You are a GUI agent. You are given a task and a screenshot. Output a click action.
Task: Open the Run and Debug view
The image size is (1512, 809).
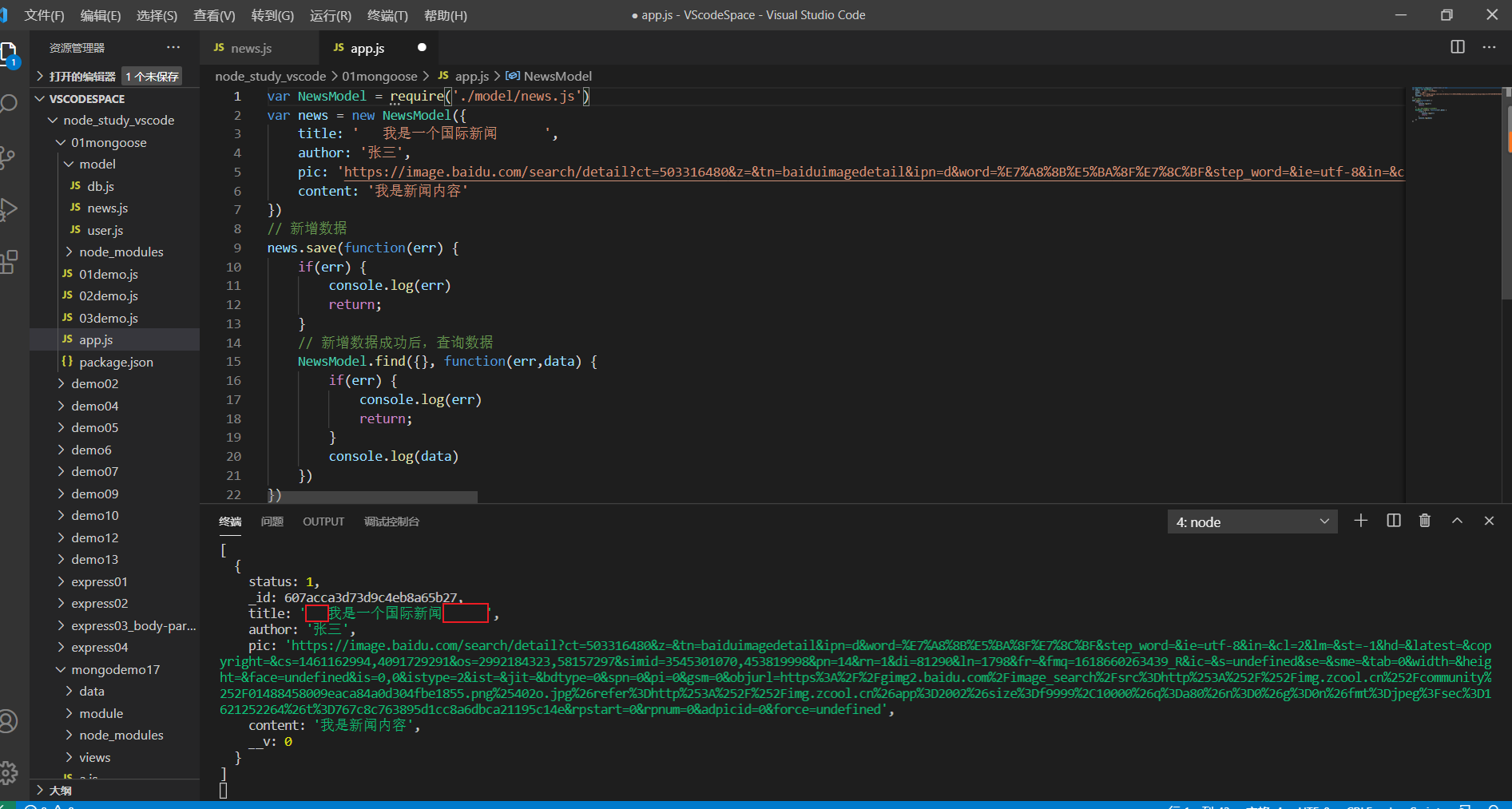point(8,209)
